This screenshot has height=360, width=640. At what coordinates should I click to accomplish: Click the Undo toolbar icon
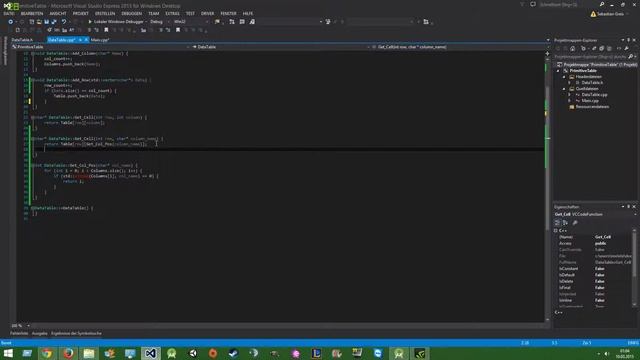[x=64, y=22]
